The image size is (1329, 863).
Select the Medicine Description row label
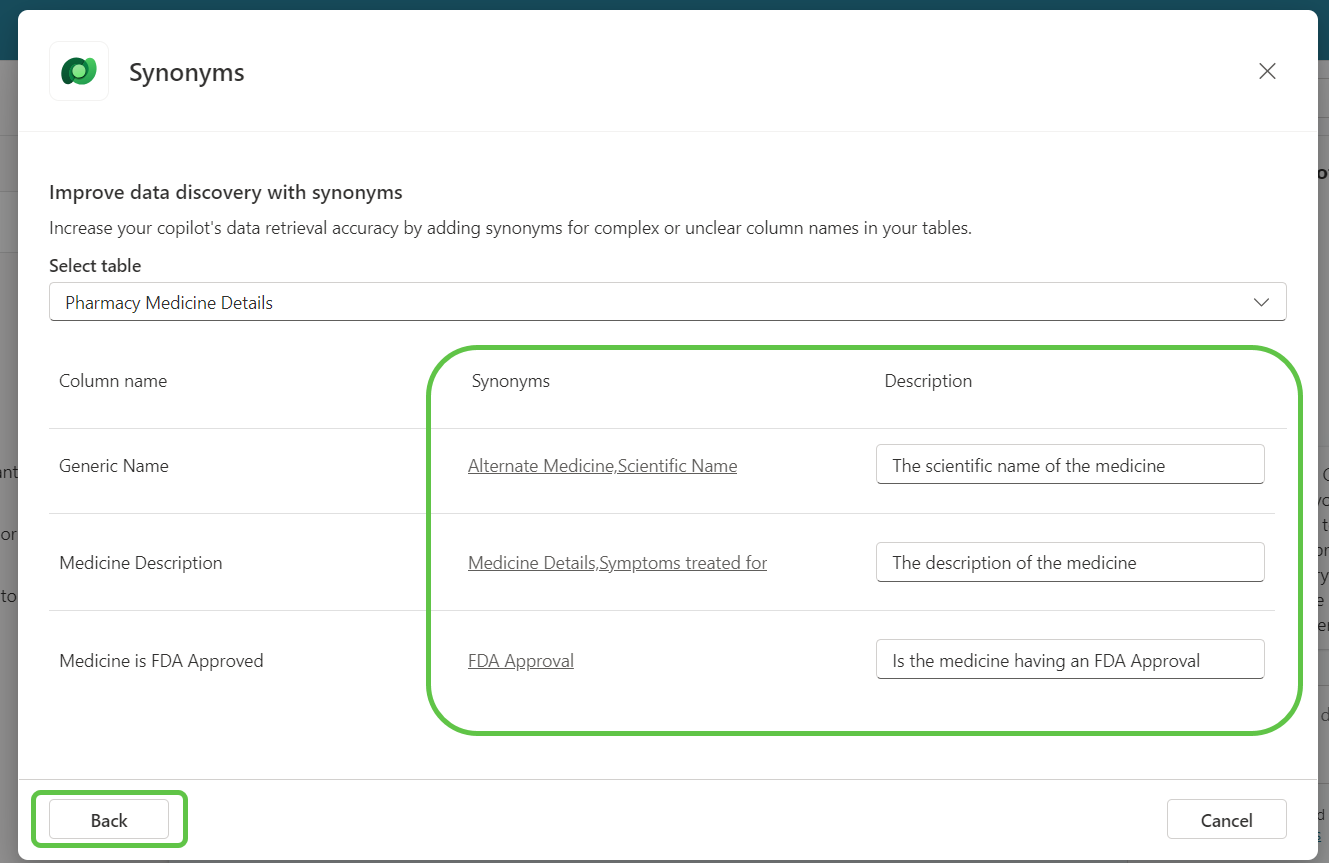(141, 563)
